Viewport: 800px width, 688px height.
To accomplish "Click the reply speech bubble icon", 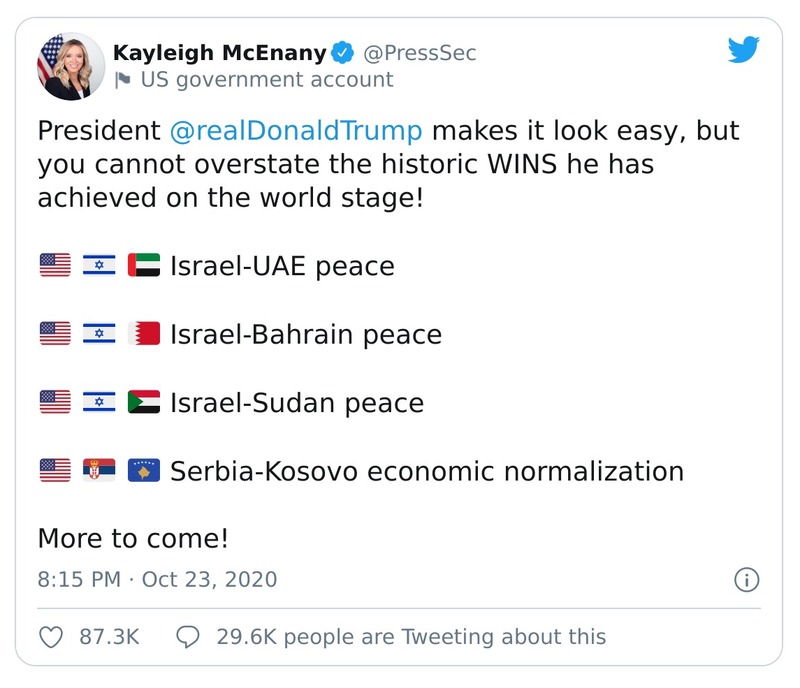I will click(x=190, y=636).
